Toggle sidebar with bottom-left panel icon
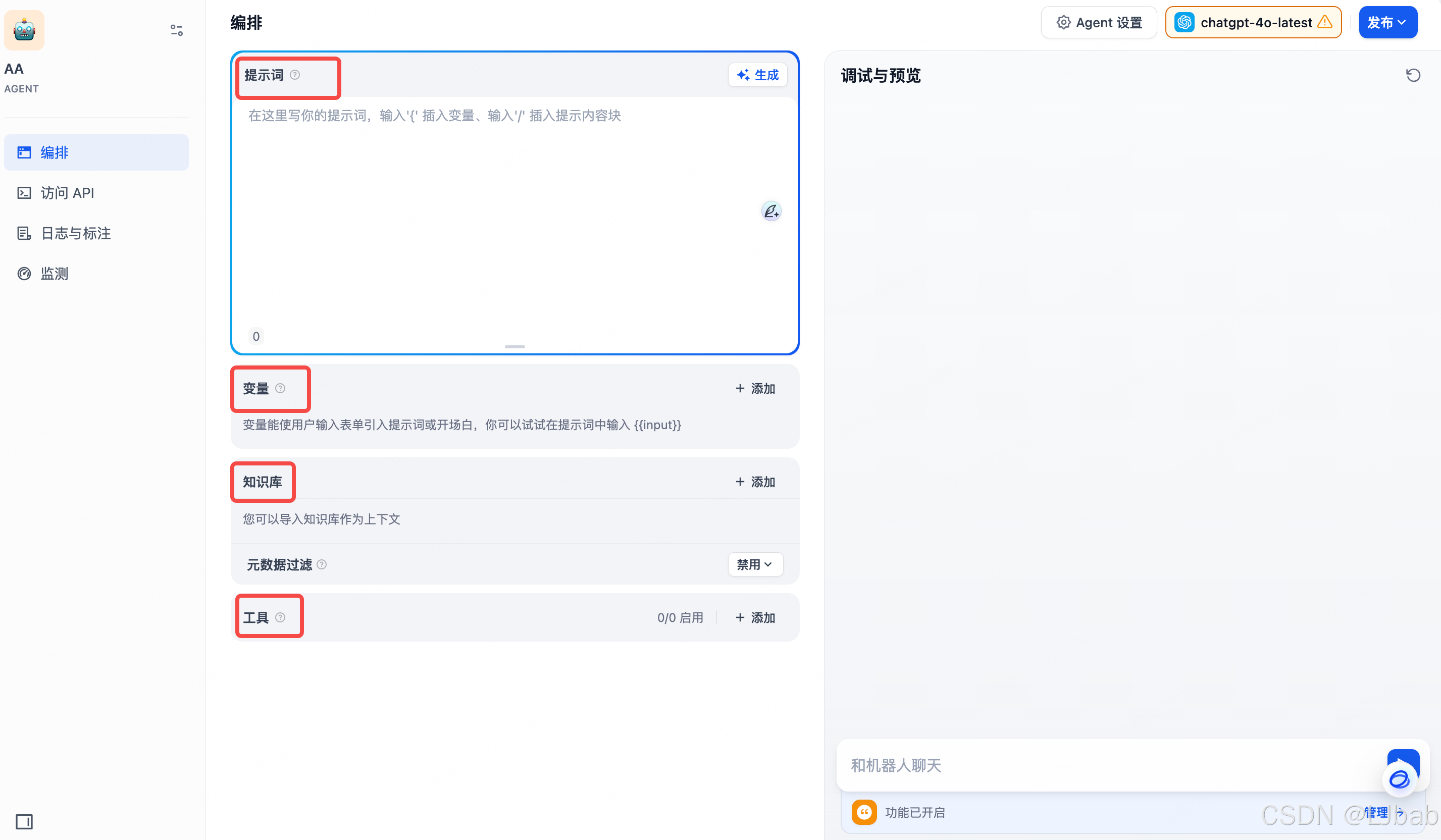The image size is (1441, 840). tap(24, 821)
